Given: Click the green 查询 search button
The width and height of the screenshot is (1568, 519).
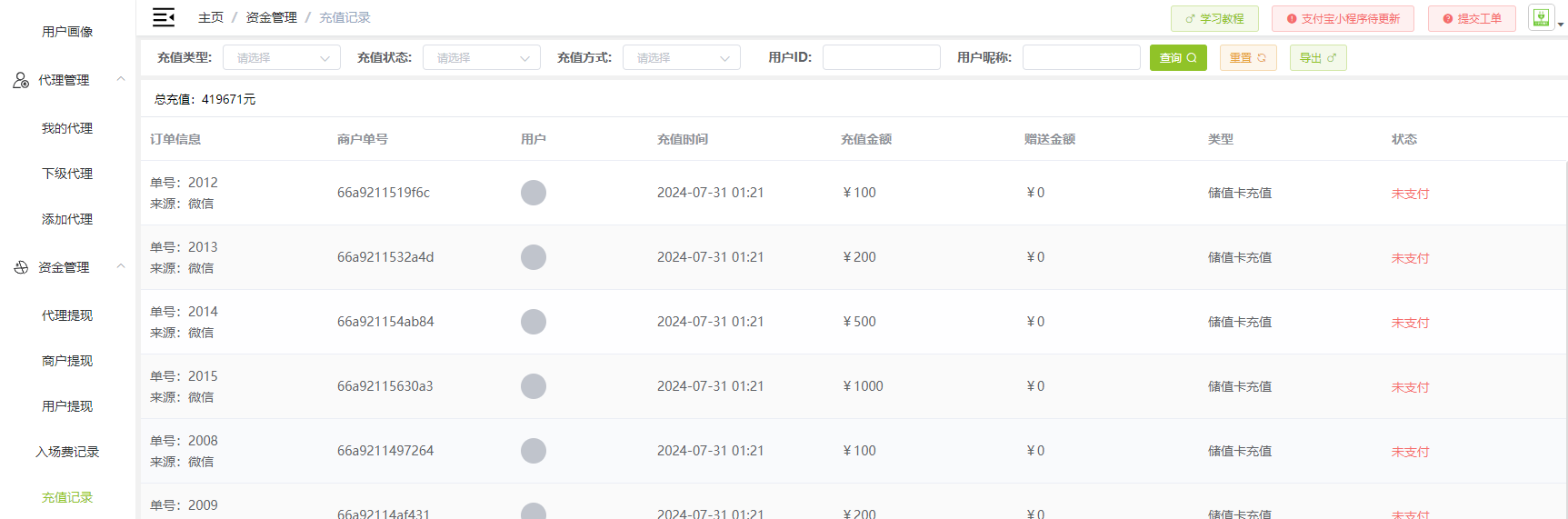Looking at the screenshot, I should 1178,57.
